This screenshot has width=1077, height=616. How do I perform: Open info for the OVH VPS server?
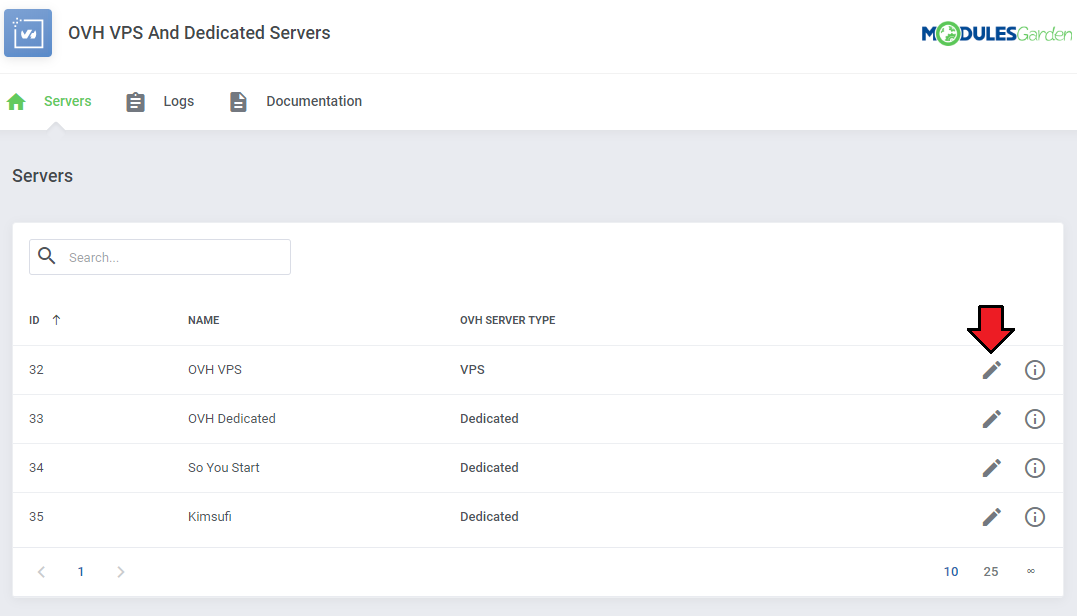pyautogui.click(x=1034, y=370)
